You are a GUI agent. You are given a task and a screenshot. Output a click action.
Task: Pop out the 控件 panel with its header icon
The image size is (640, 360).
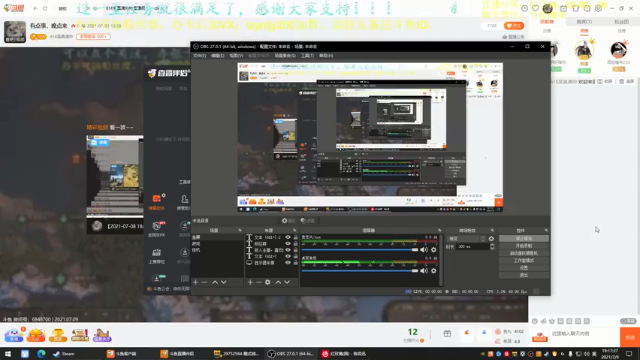pyautogui.click(x=546, y=231)
